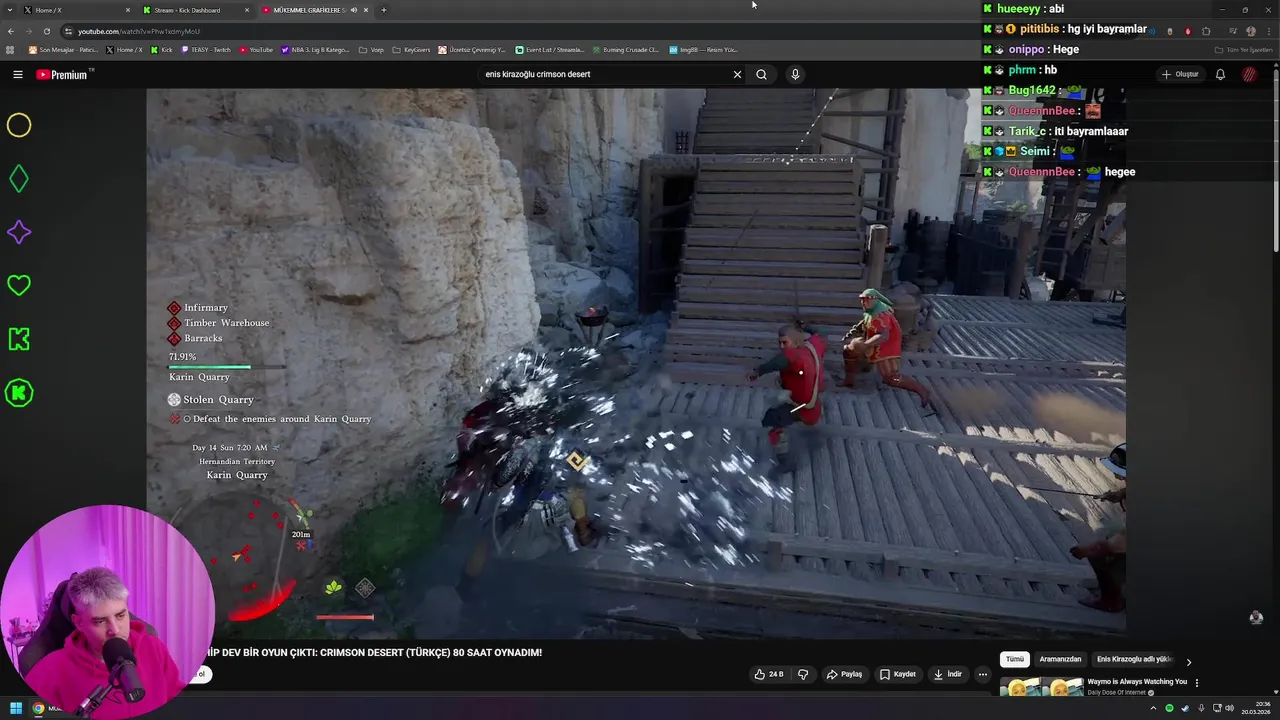This screenshot has width=1280, height=720.
Task: Close the Stream - Kick Dashboard tab
Action: (x=247, y=10)
